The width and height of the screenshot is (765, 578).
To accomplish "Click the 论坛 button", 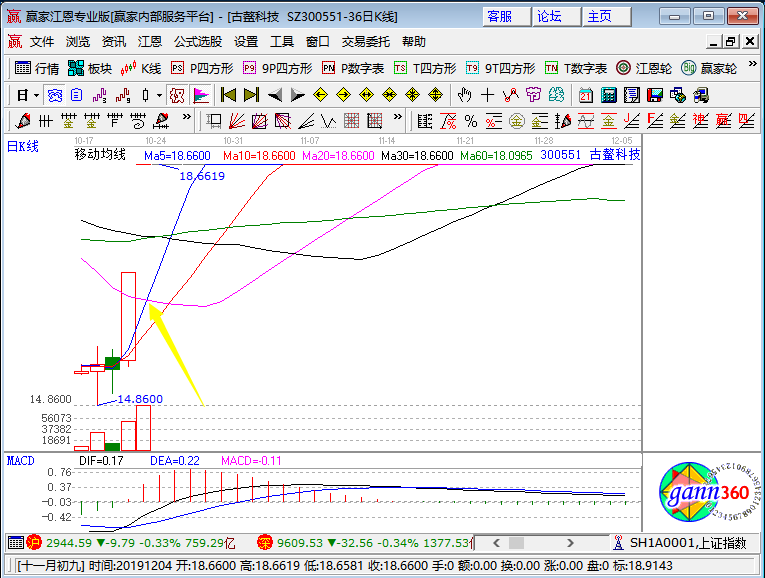I will click(x=557, y=17).
